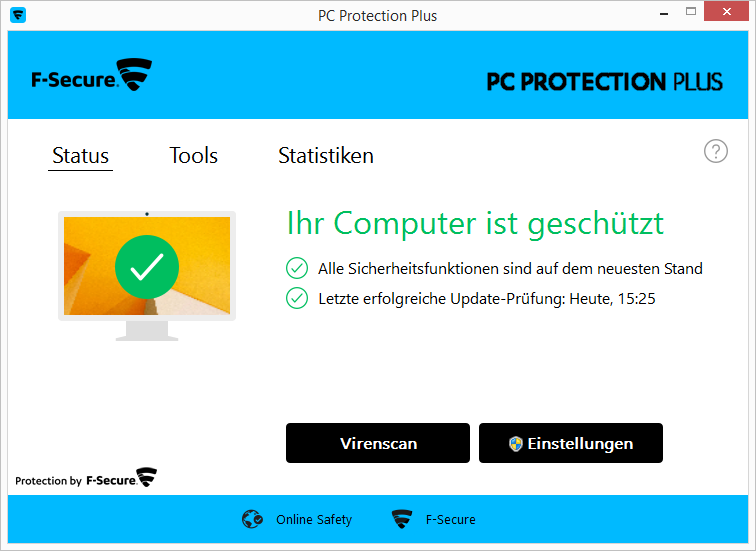Close the PC Protection Plus window

coord(727,12)
